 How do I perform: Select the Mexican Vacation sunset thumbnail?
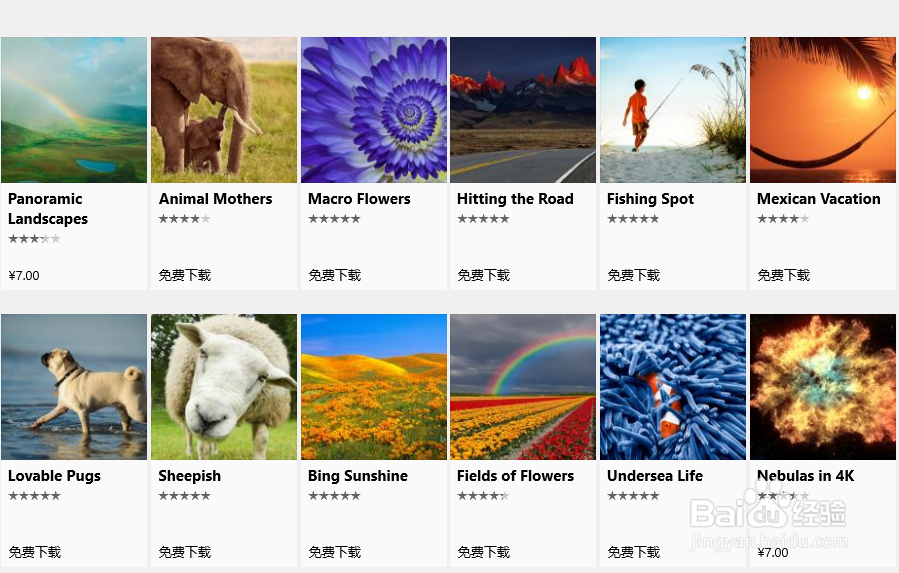823,110
